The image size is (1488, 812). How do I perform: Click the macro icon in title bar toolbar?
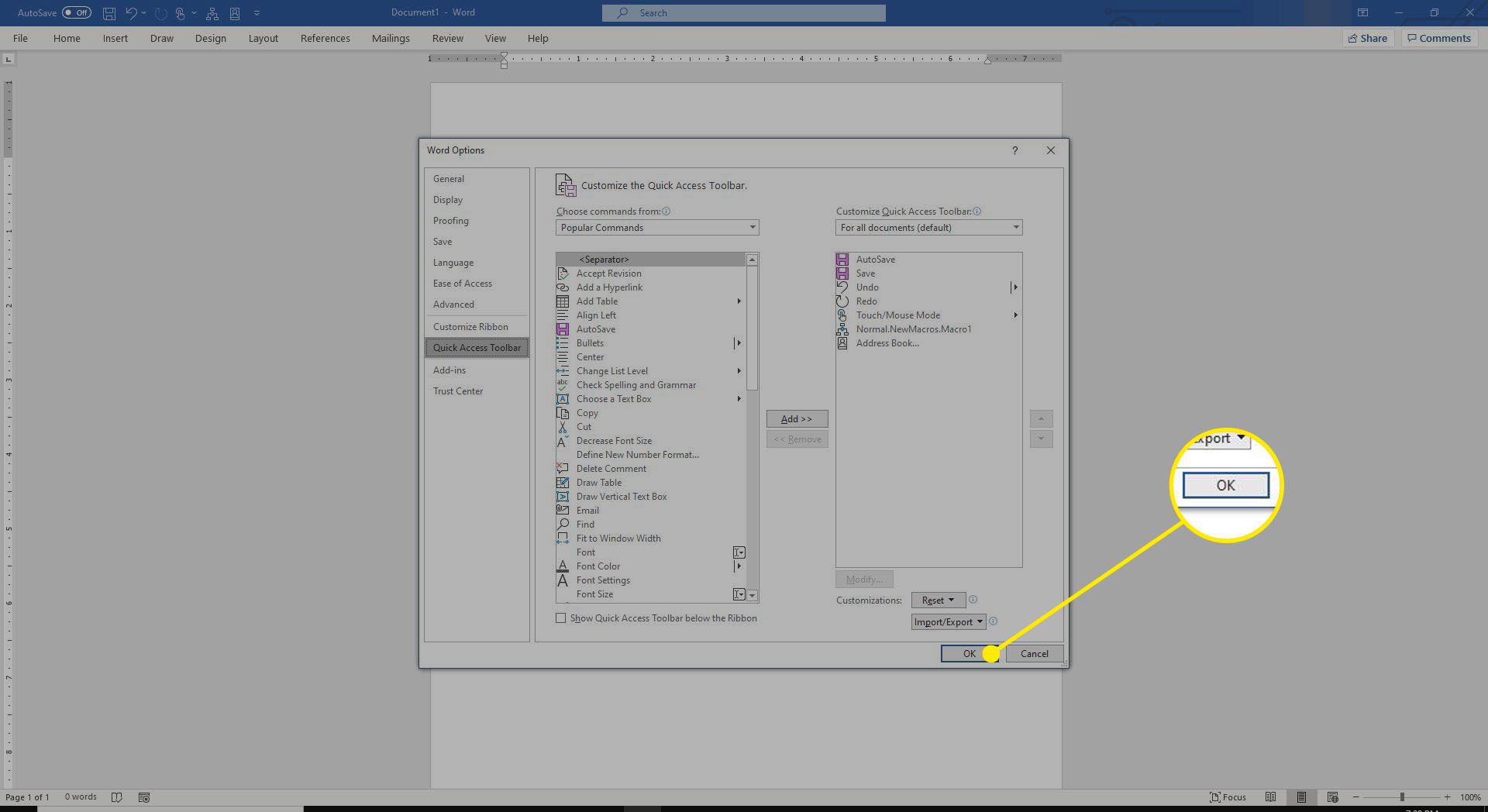coord(212,13)
